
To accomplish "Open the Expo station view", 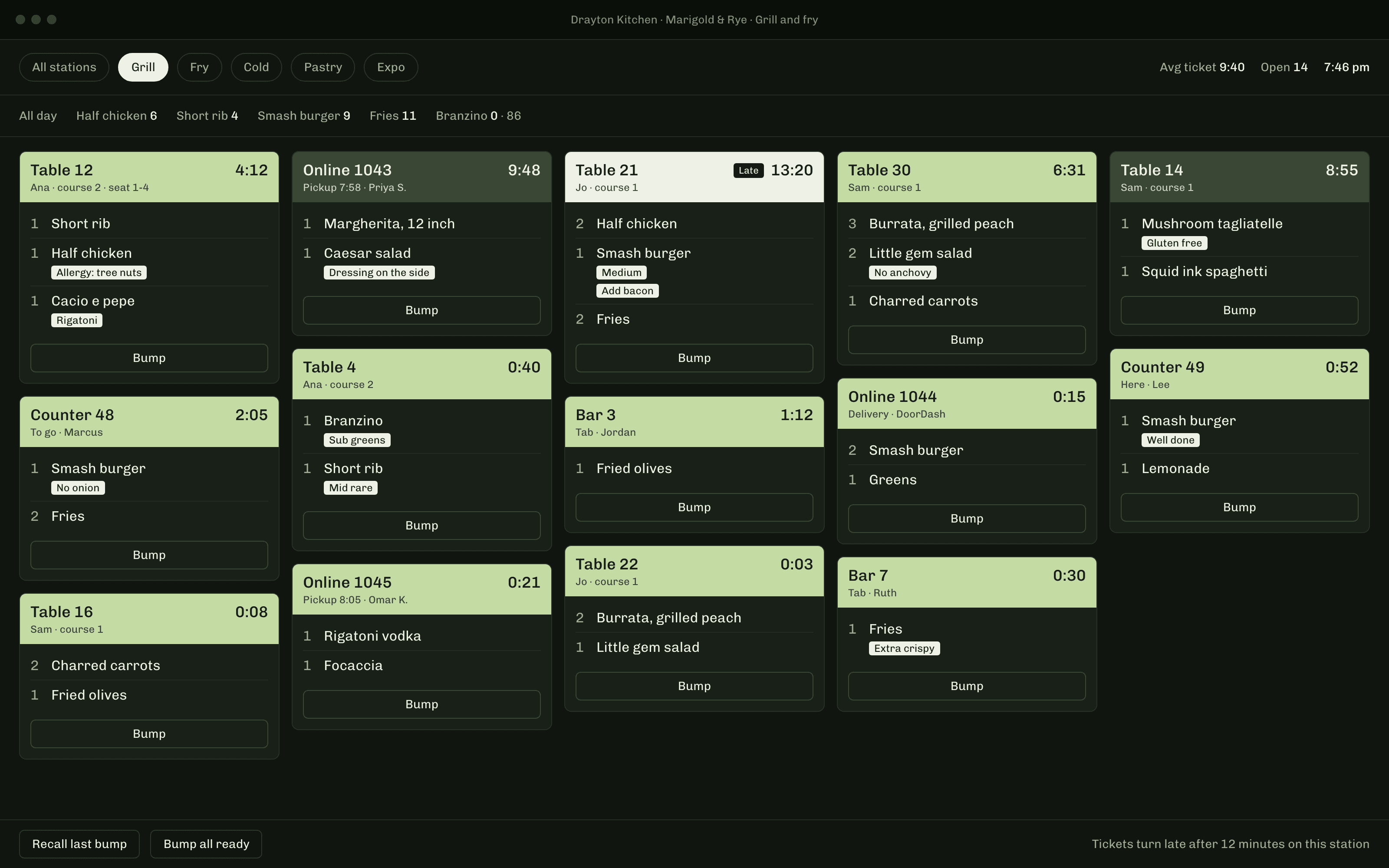I will 391,67.
